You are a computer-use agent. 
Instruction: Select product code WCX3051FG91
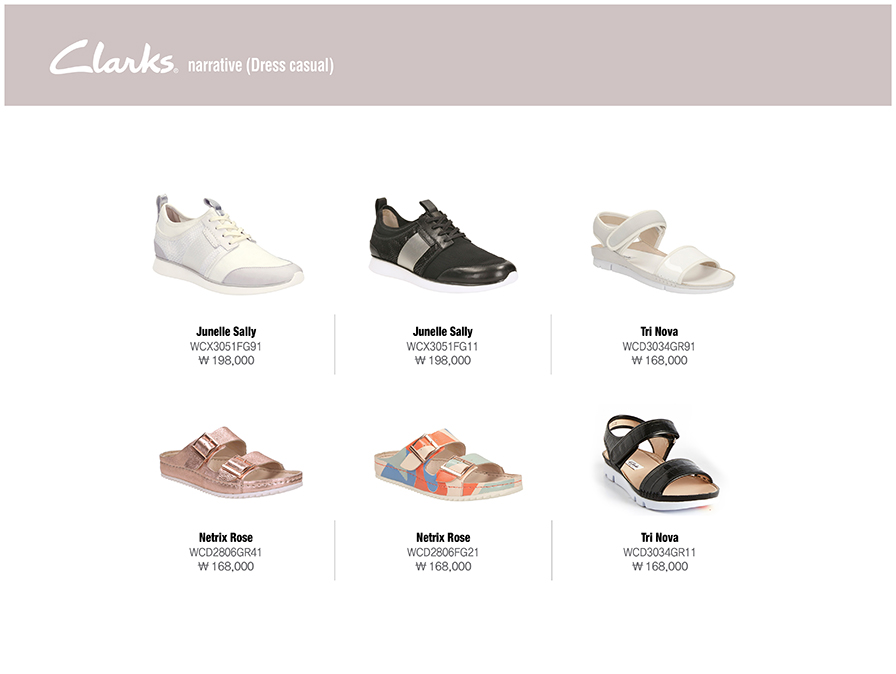point(226,346)
